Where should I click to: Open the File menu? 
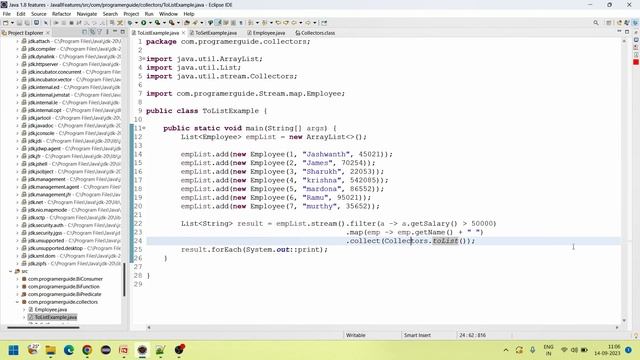pos(7,14)
